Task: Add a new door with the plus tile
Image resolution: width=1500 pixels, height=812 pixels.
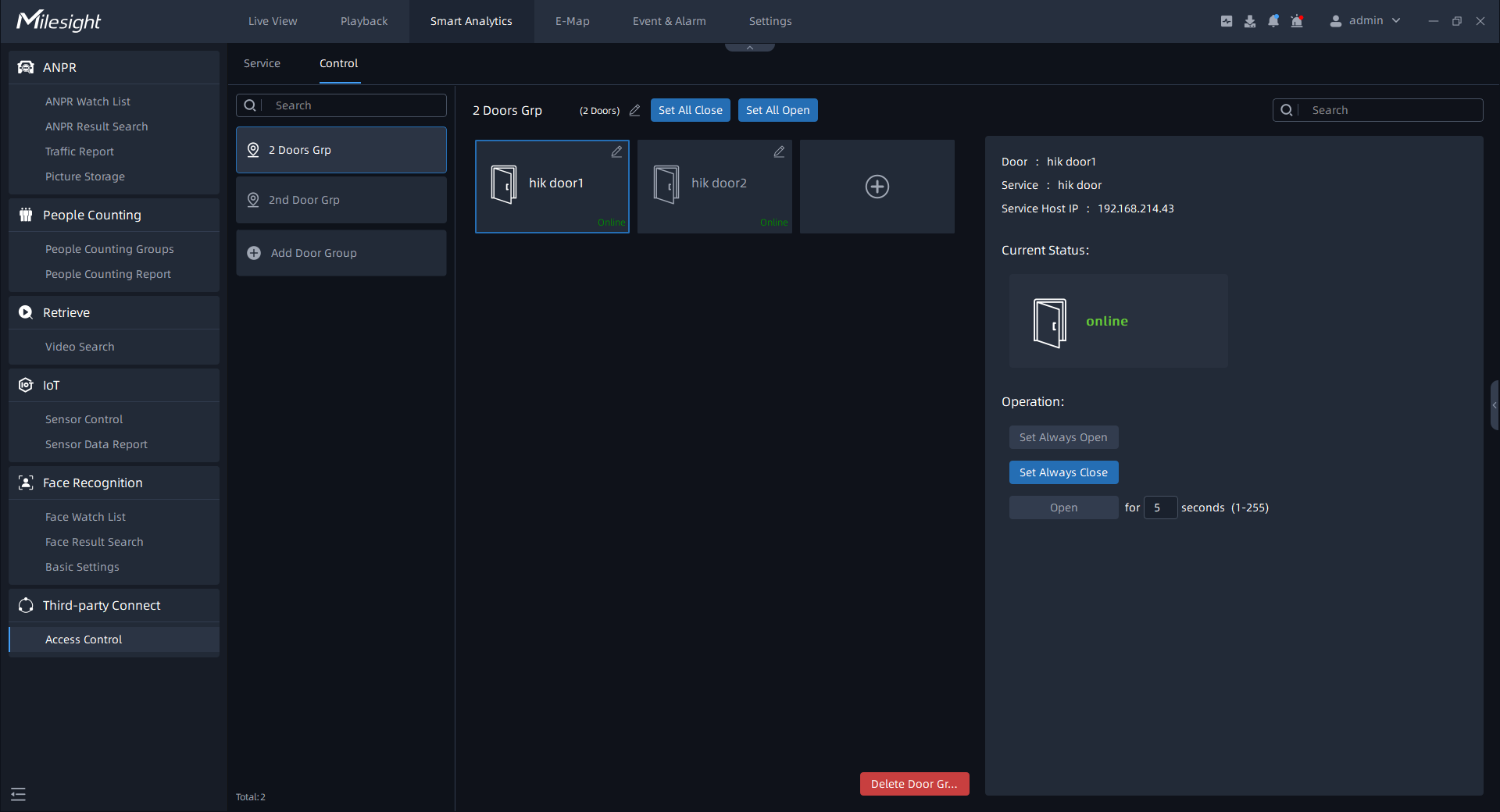Action: tap(877, 187)
